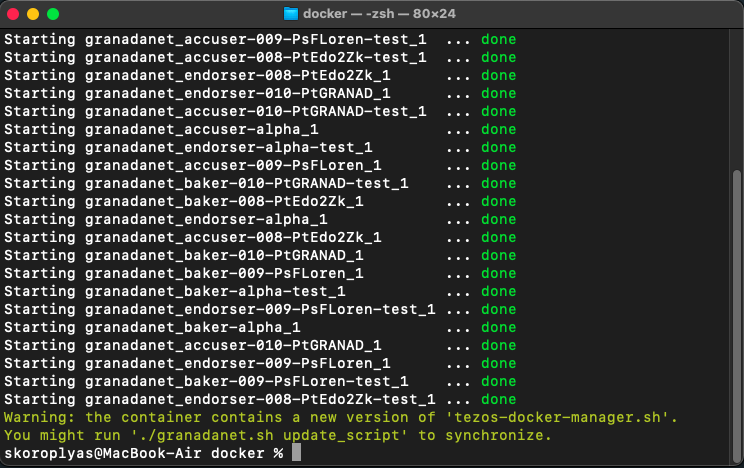The width and height of the screenshot is (744, 468).
Task: Select text 'granadanet_accuser-alpha_1'
Action: point(202,130)
